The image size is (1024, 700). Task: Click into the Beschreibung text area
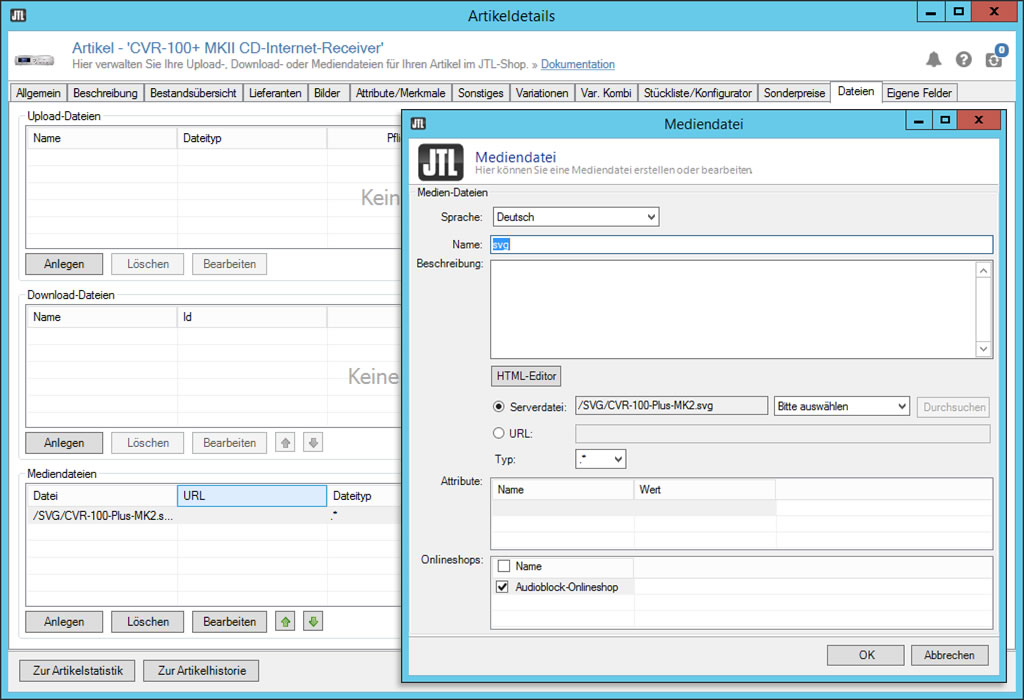733,308
